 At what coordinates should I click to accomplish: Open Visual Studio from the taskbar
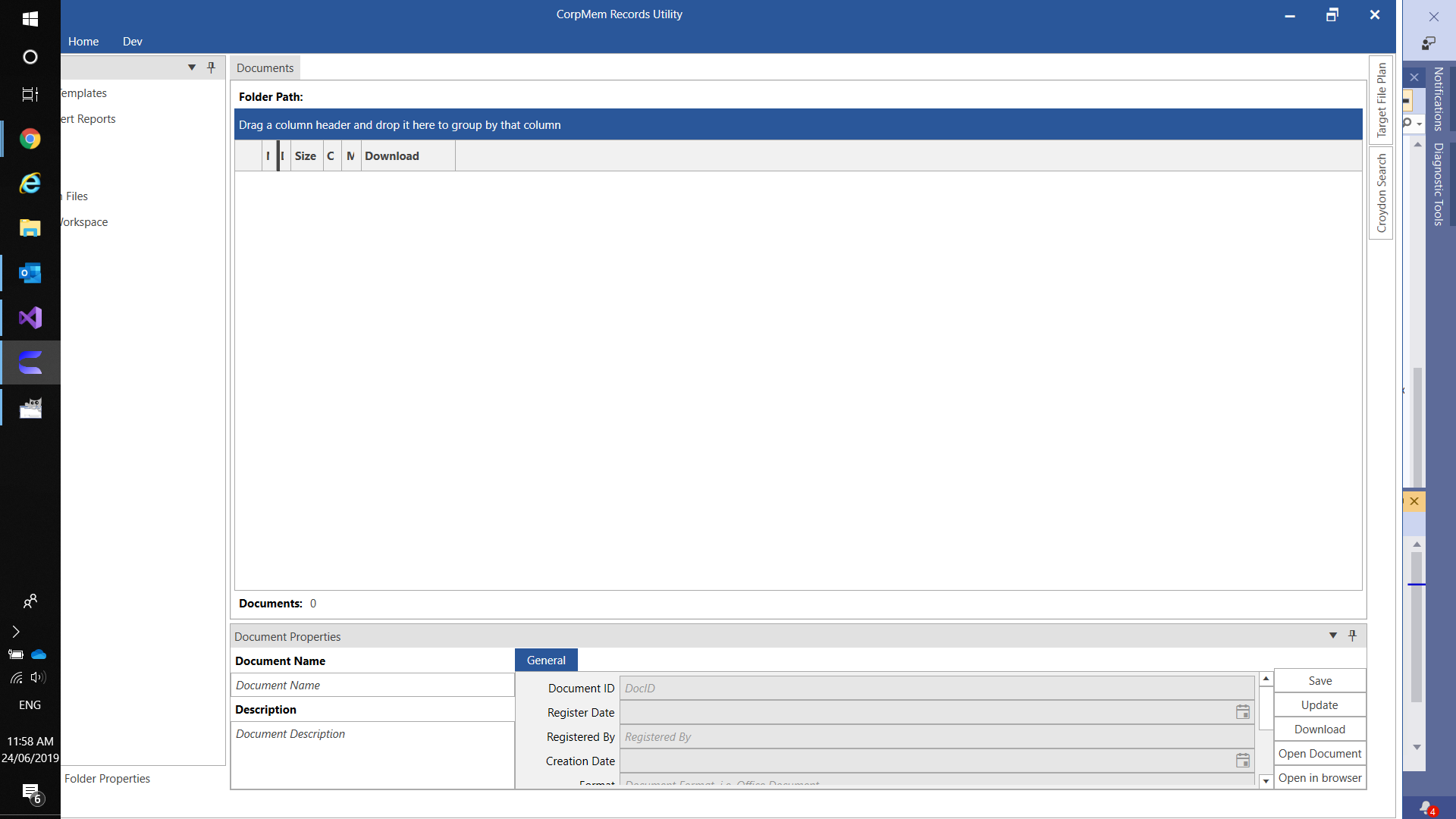click(30, 318)
